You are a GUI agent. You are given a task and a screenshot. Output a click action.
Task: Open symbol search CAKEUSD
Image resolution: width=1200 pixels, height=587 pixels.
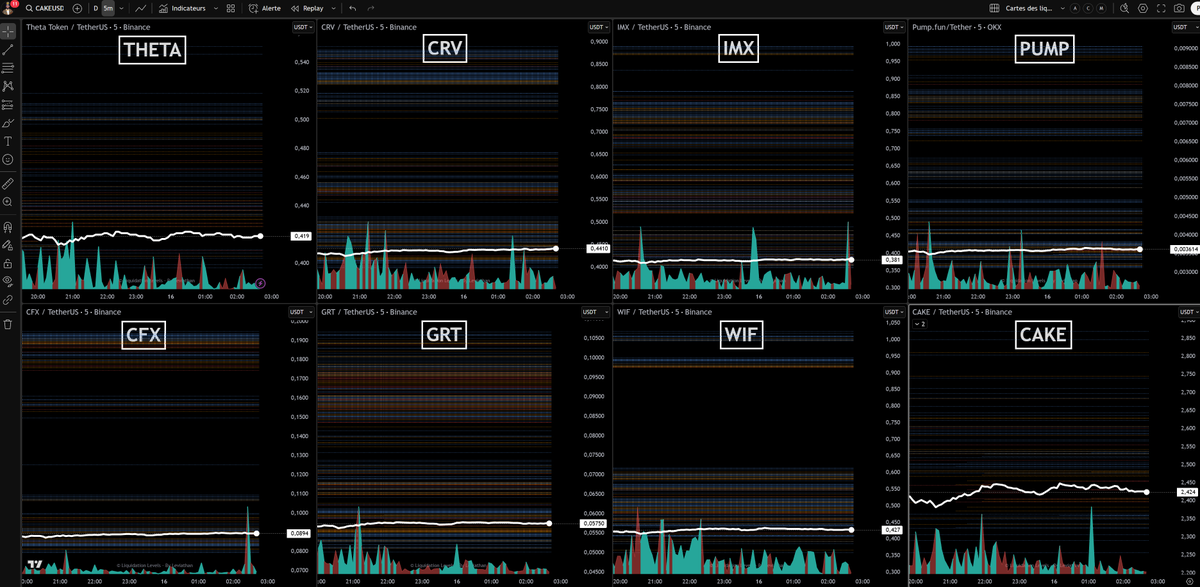[x=44, y=8]
